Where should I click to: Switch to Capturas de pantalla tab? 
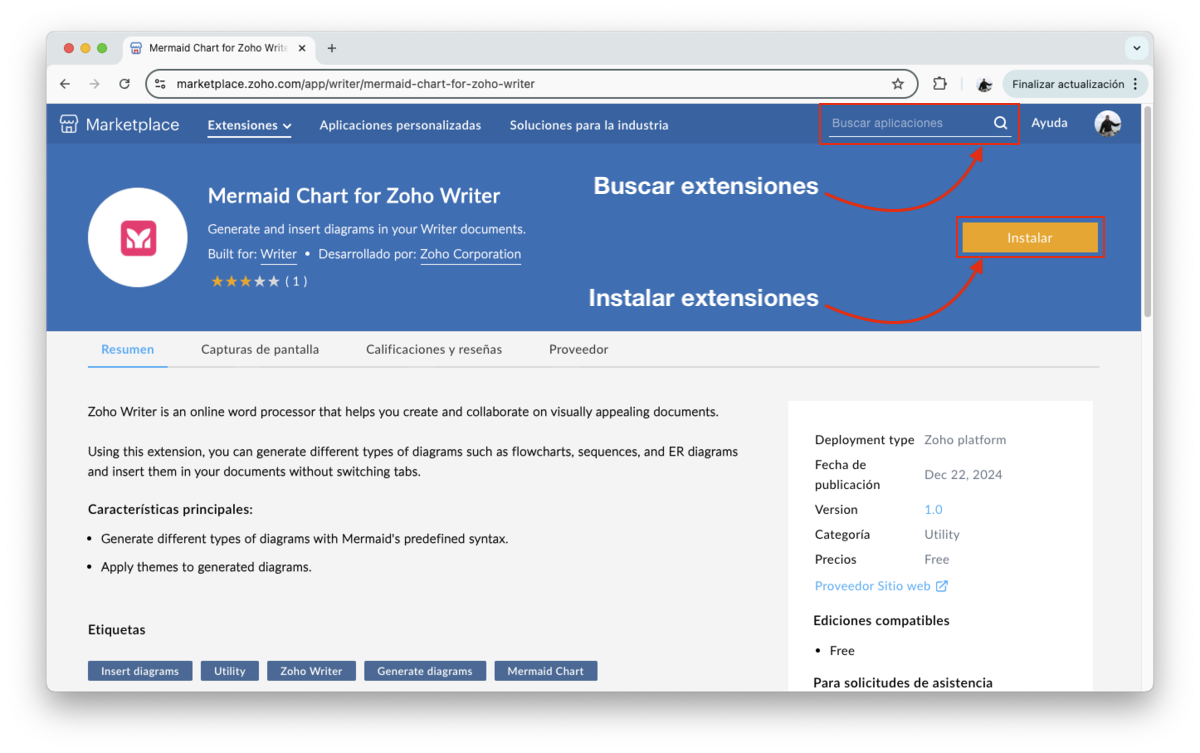(x=260, y=349)
